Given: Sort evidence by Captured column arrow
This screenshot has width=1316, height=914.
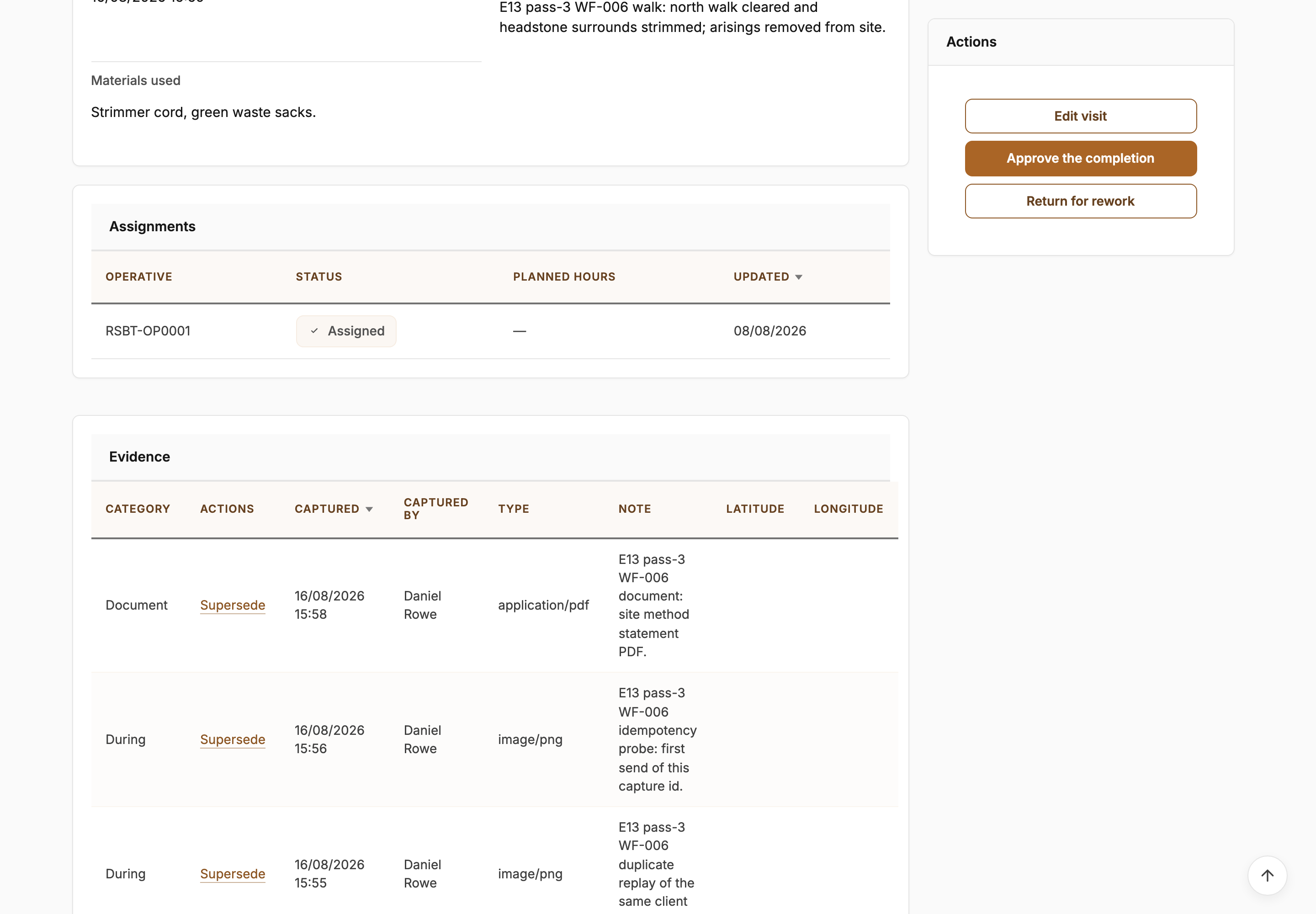Looking at the screenshot, I should tap(369, 509).
